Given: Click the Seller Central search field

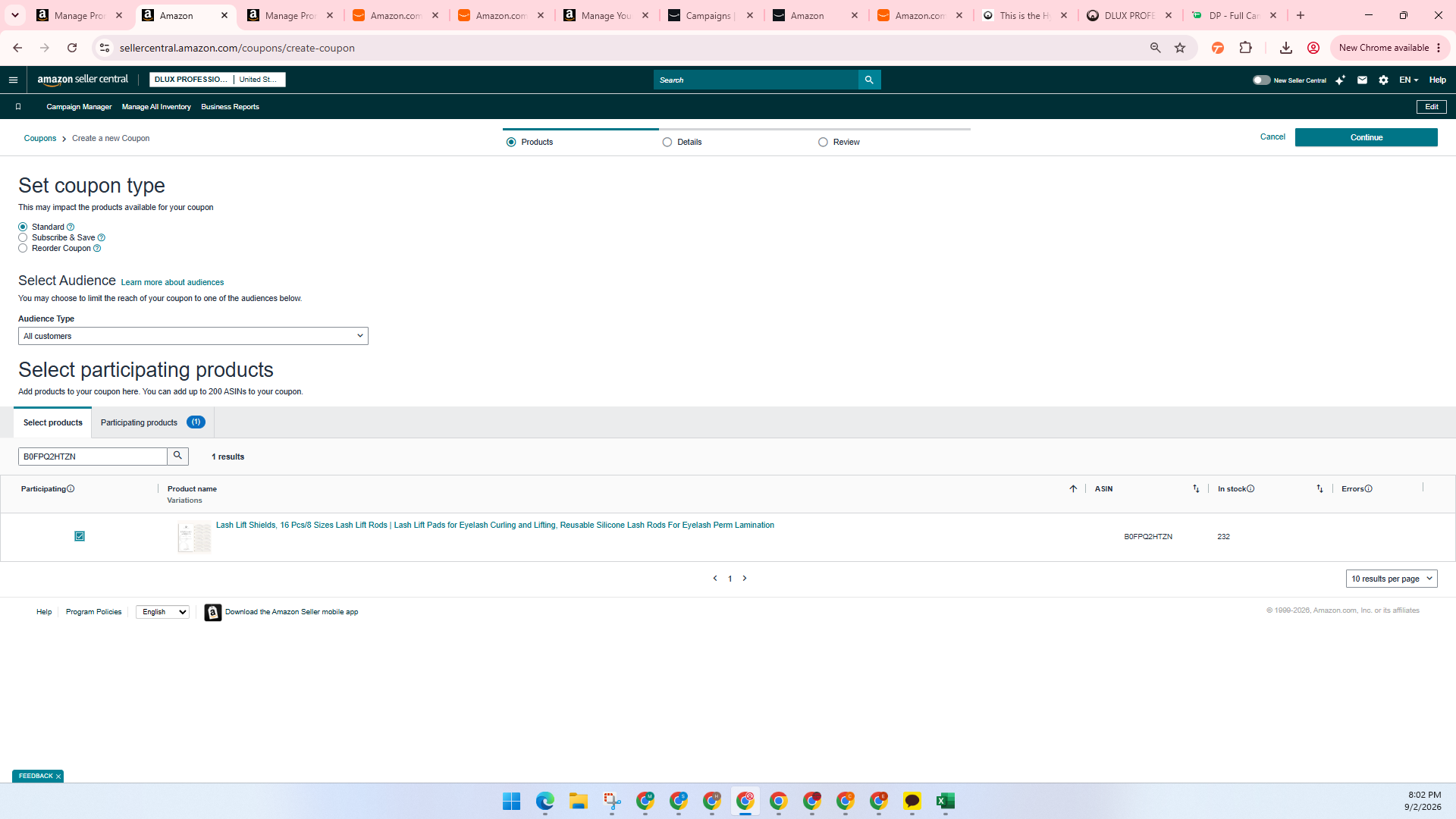Looking at the screenshot, I should point(756,80).
